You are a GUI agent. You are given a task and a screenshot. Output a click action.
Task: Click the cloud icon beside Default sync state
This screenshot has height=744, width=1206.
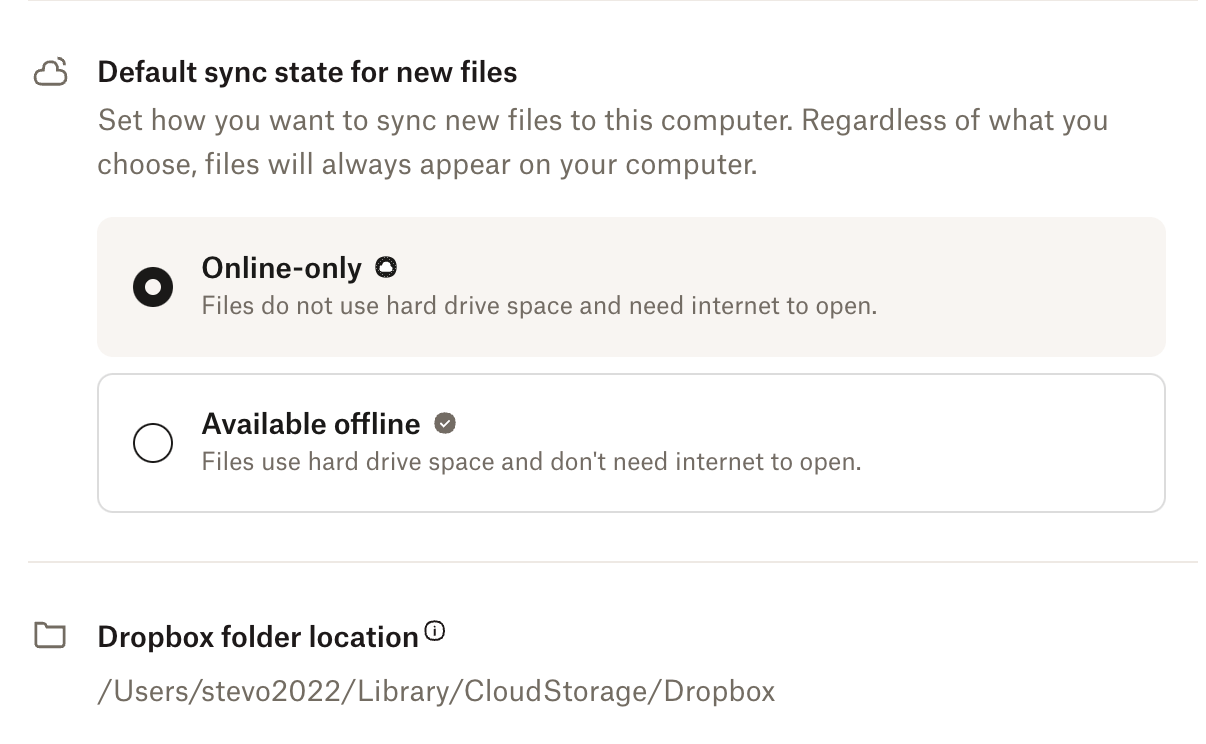point(51,73)
